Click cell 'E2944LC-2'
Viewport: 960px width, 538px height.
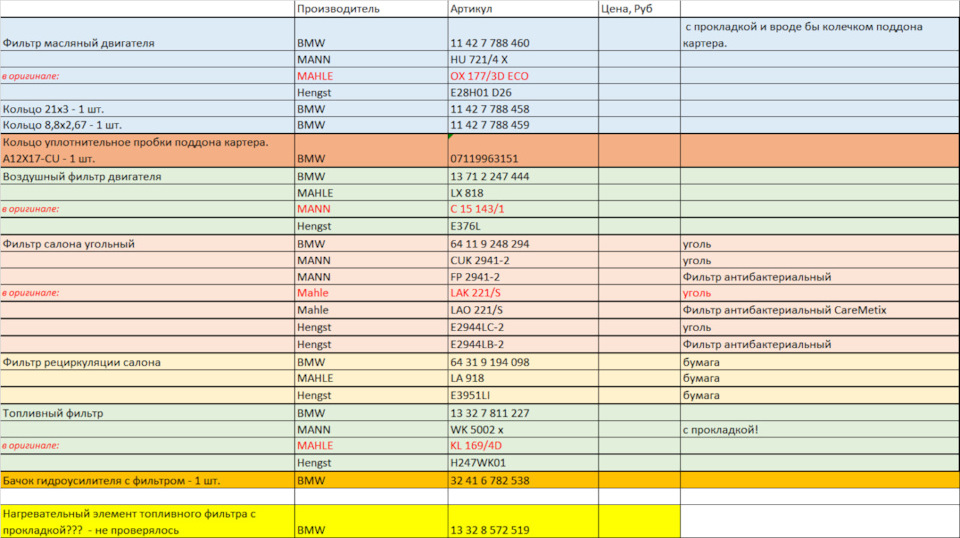pyautogui.click(x=523, y=327)
